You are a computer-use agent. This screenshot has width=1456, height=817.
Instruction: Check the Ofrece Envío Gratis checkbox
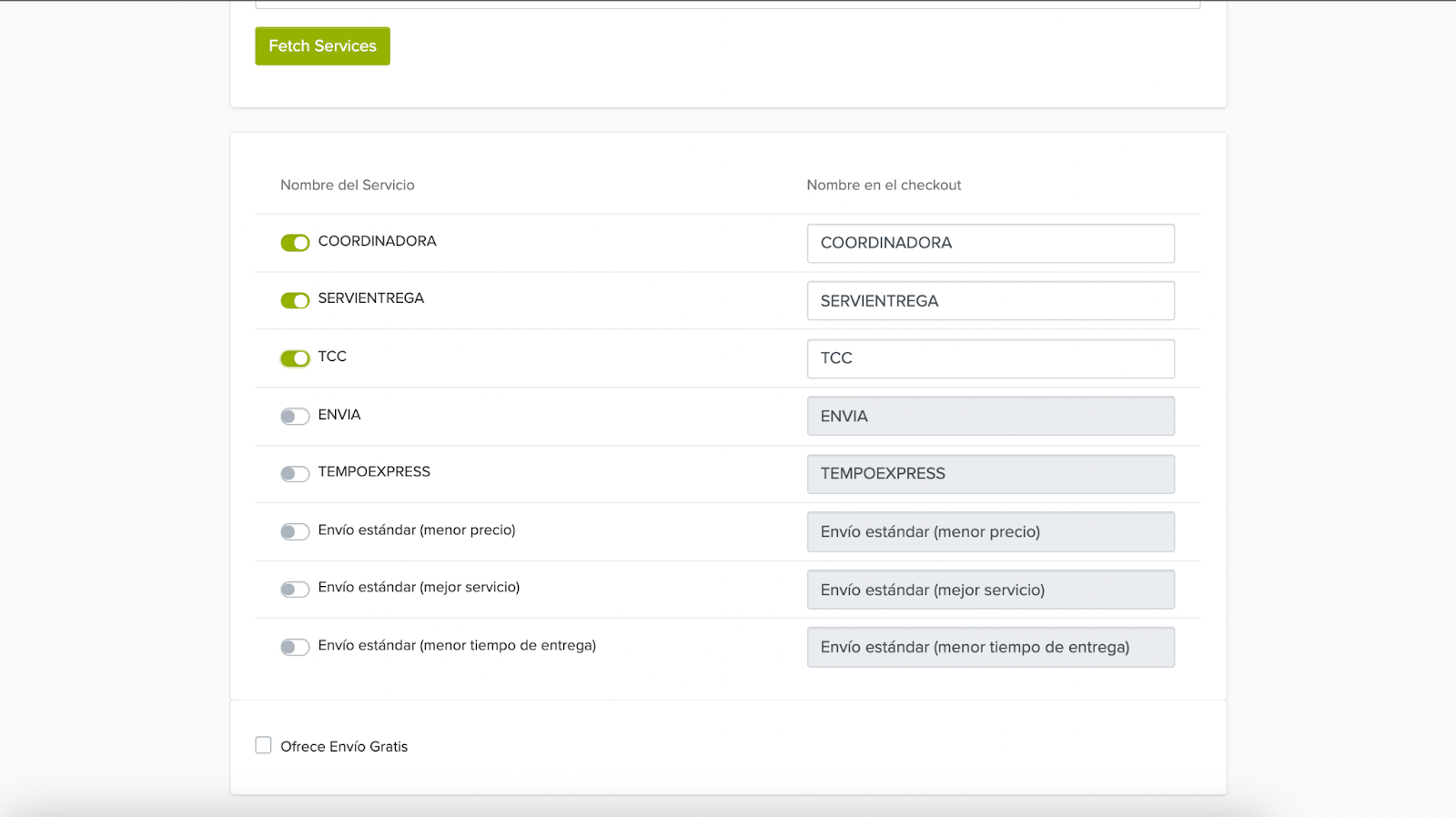pyautogui.click(x=264, y=746)
